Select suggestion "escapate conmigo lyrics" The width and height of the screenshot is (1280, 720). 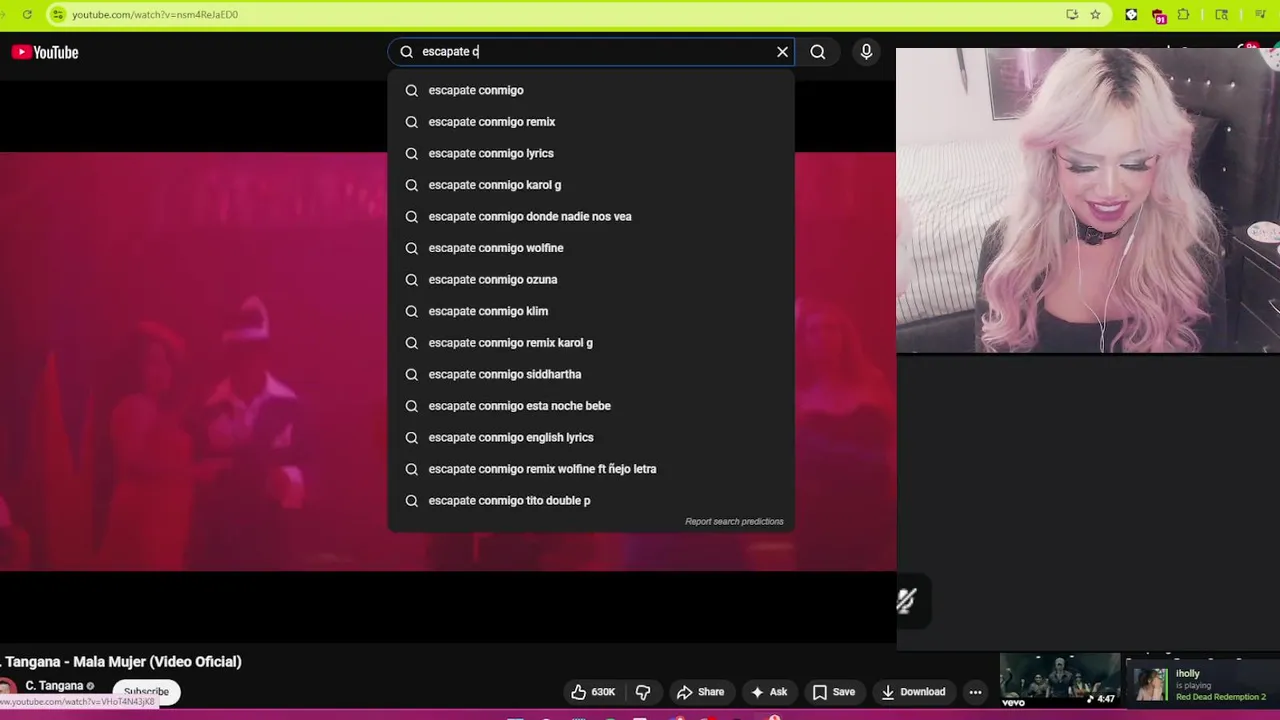click(x=591, y=153)
